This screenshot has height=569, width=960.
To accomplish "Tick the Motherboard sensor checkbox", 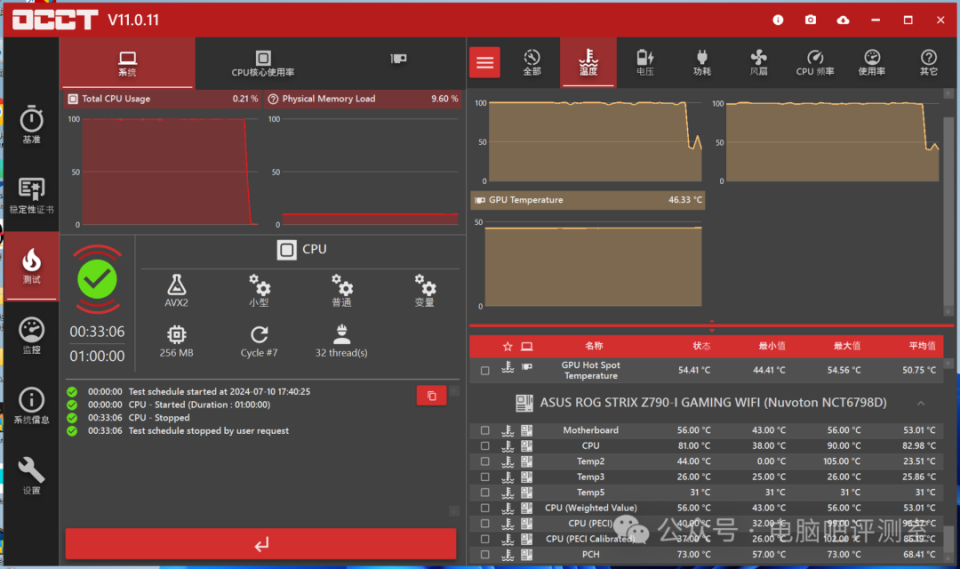I will [485, 431].
